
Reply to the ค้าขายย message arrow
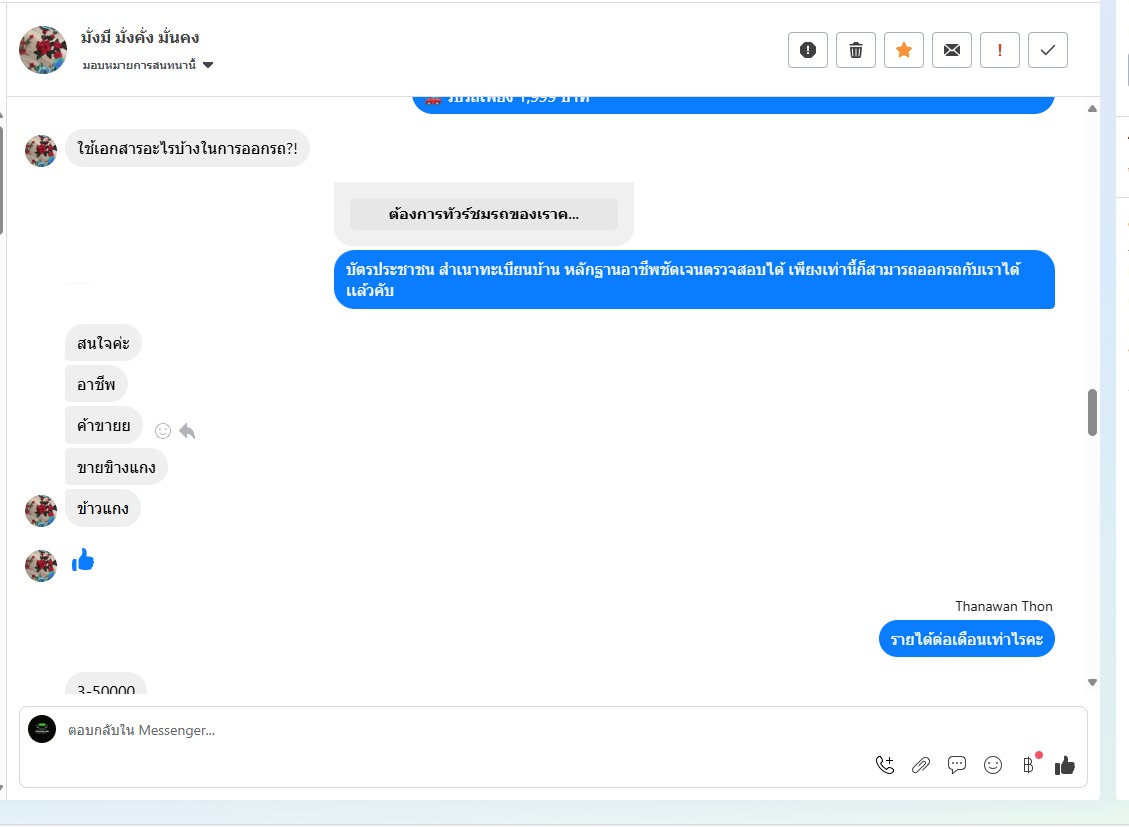pyautogui.click(x=187, y=430)
